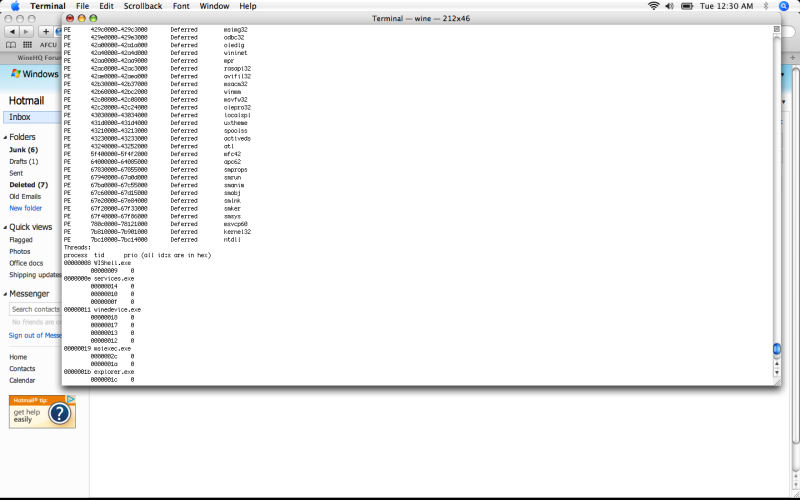The width and height of the screenshot is (800, 500).
Task: Click the Hotmail tip help icon
Action: point(59,412)
